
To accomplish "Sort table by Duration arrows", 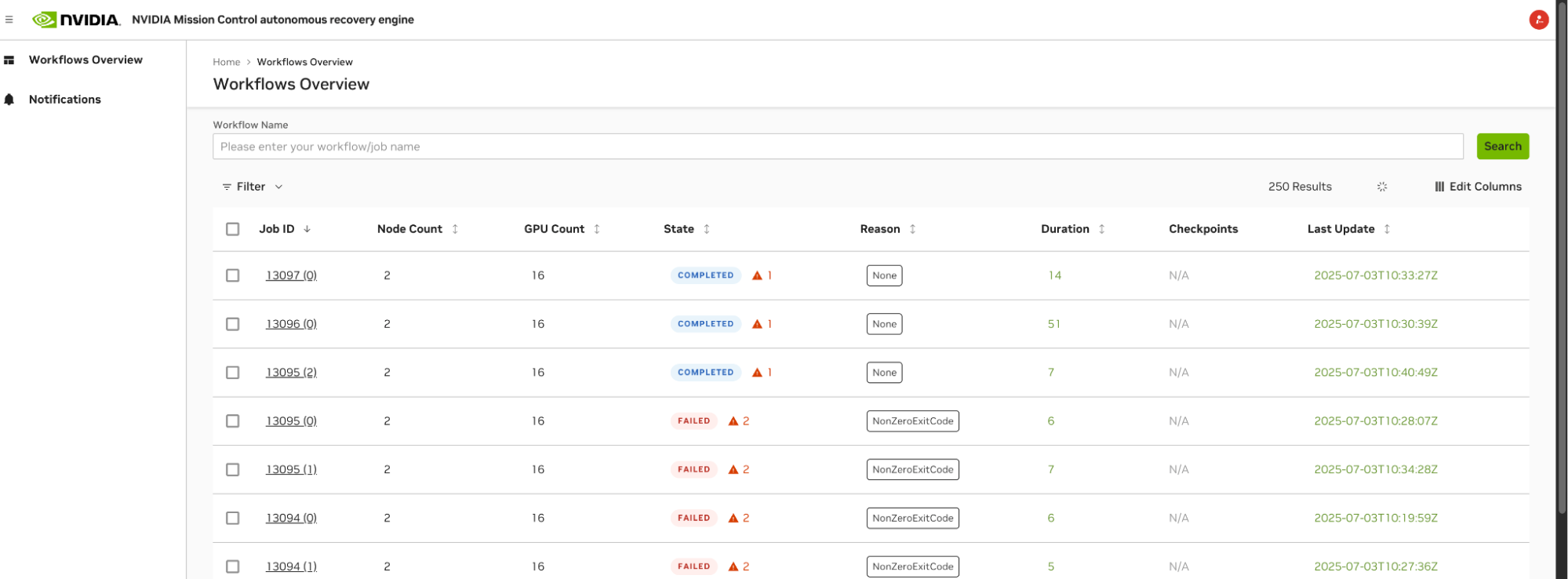I will click(1102, 229).
